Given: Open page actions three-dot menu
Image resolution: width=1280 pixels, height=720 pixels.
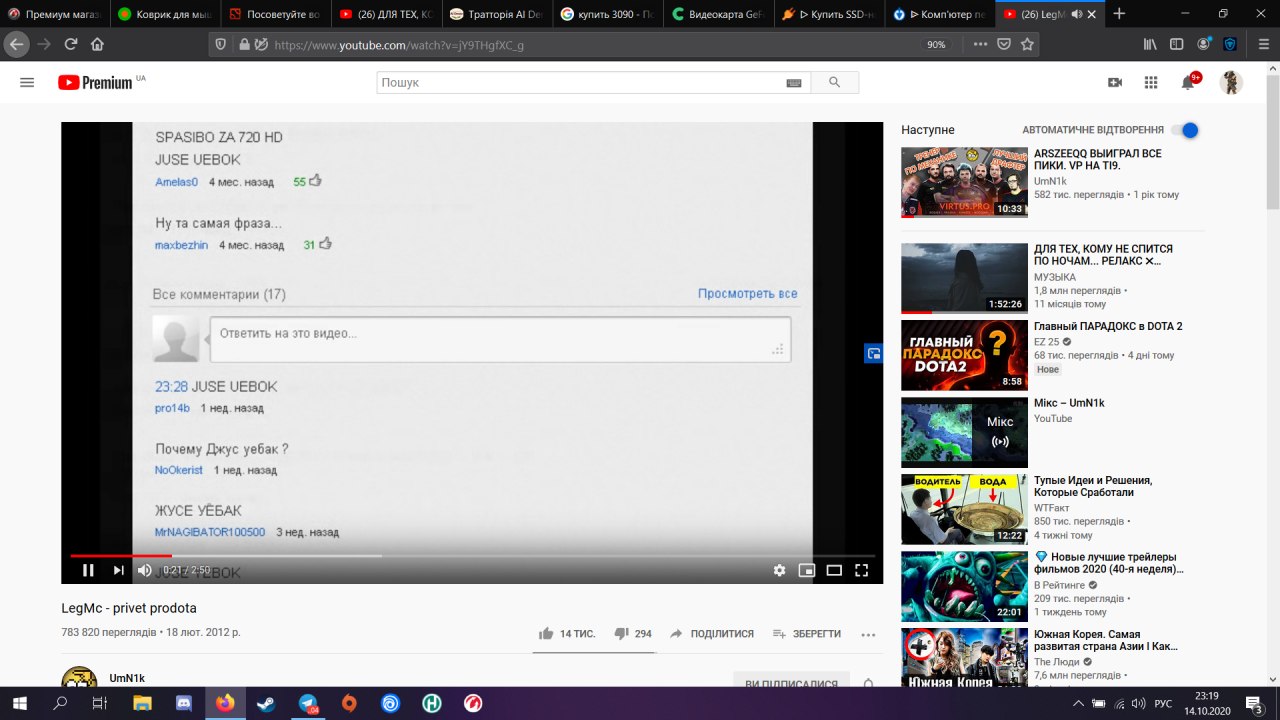Looking at the screenshot, I should [x=981, y=44].
